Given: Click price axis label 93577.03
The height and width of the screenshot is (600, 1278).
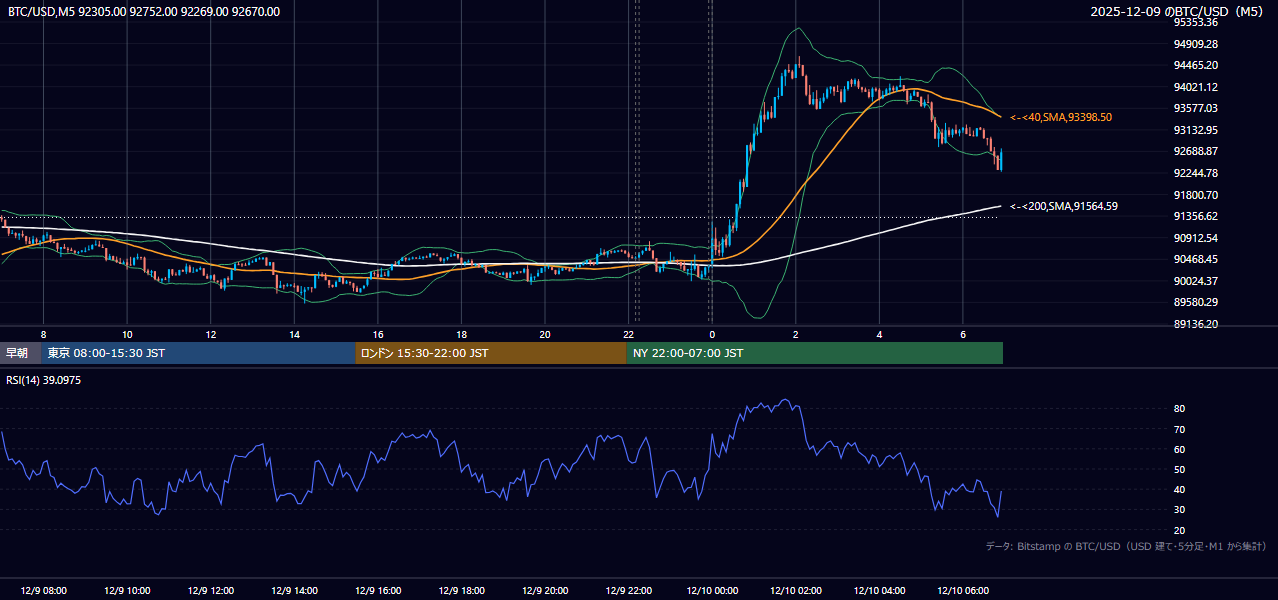Looking at the screenshot, I should coord(1196,108).
